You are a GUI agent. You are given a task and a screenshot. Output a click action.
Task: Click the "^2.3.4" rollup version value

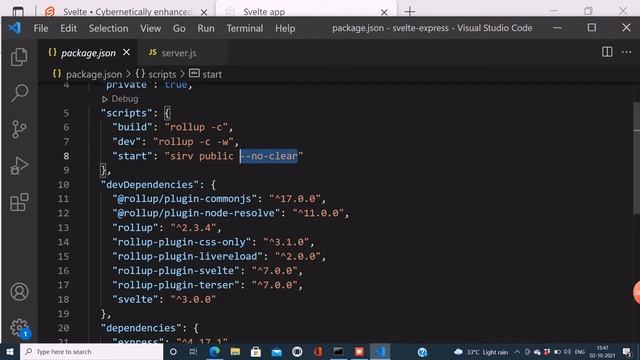(x=193, y=227)
